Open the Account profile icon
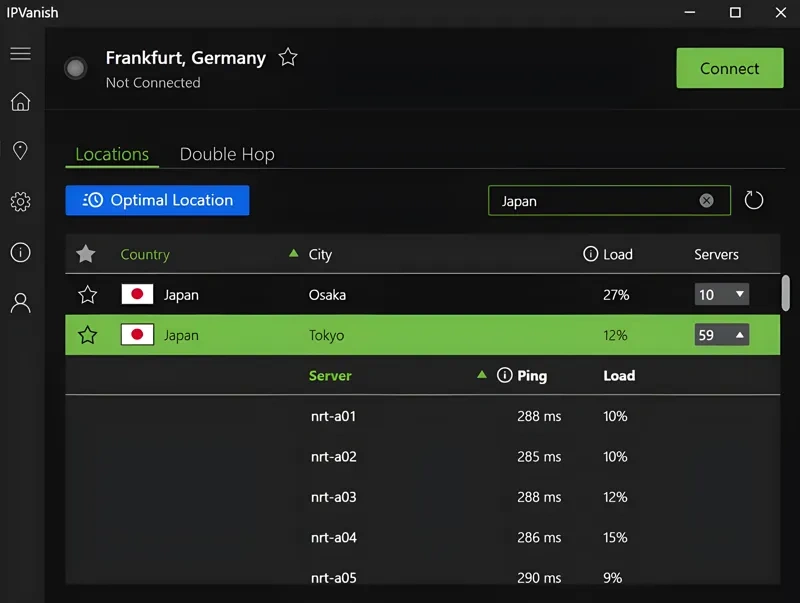The image size is (800, 603). (20, 303)
